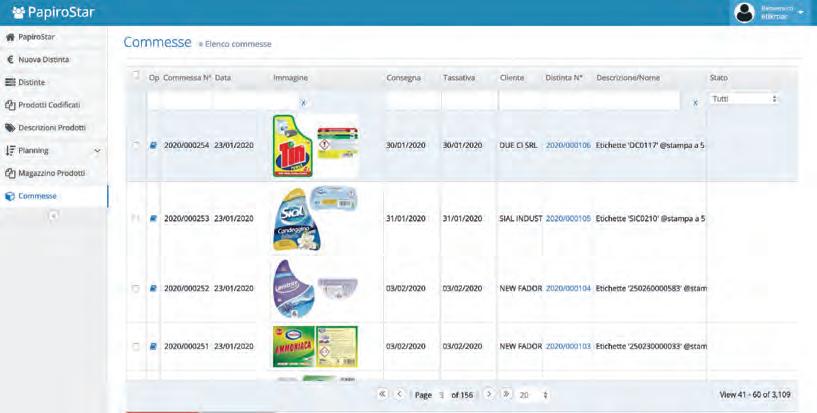Sort by the Tassativa column header

tap(459, 78)
